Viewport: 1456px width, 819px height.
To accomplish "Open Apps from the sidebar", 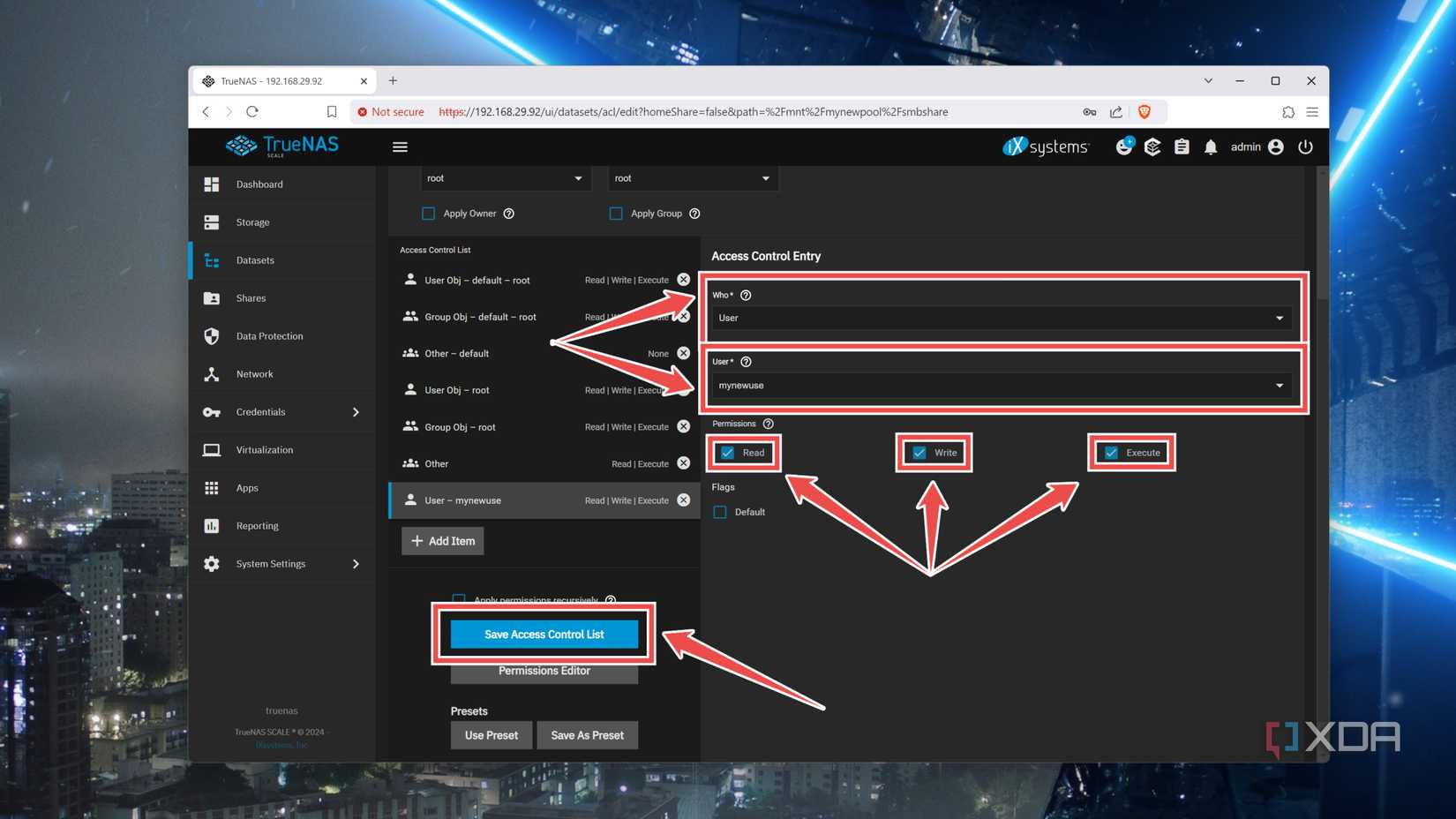I will pos(212,487).
